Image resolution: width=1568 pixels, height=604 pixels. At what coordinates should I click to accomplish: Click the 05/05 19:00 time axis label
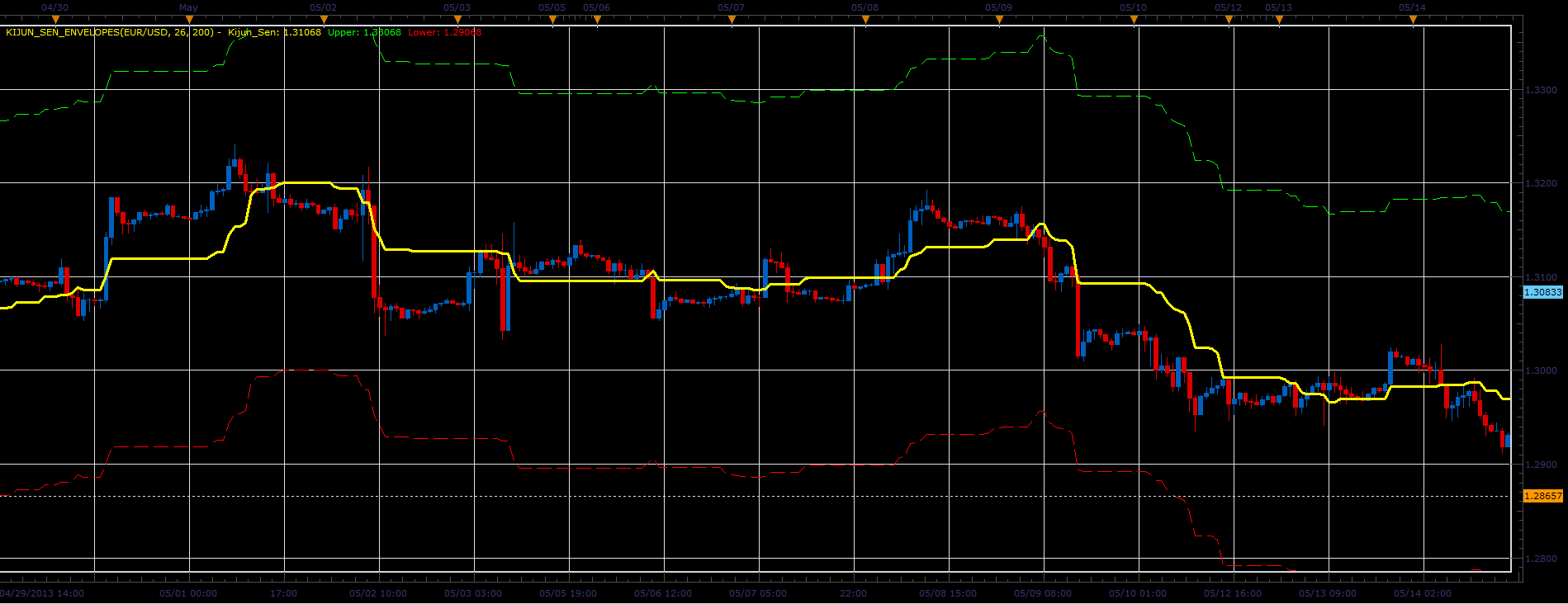pyautogui.click(x=568, y=593)
